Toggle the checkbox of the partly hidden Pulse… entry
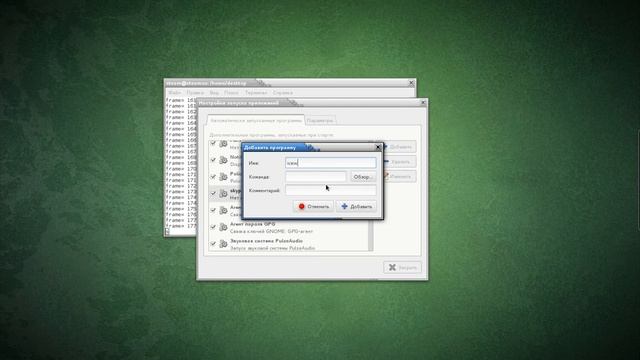Screen dimensions: 640x360 tap(213, 176)
